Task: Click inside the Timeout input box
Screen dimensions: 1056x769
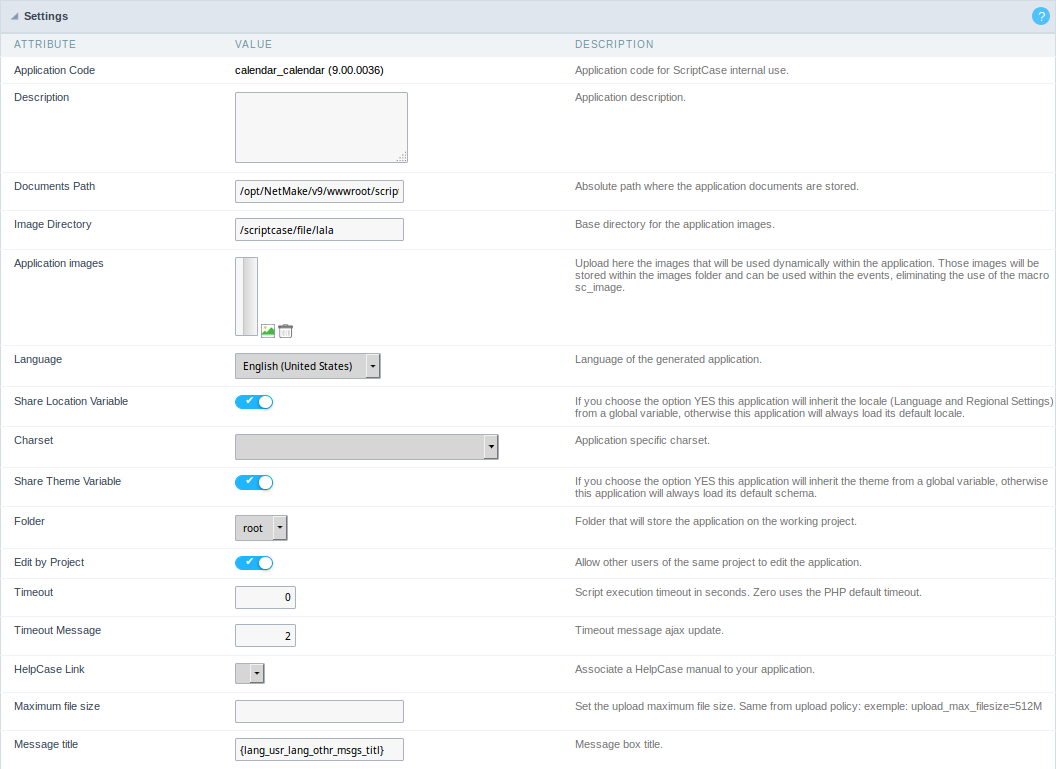Action: (265, 597)
